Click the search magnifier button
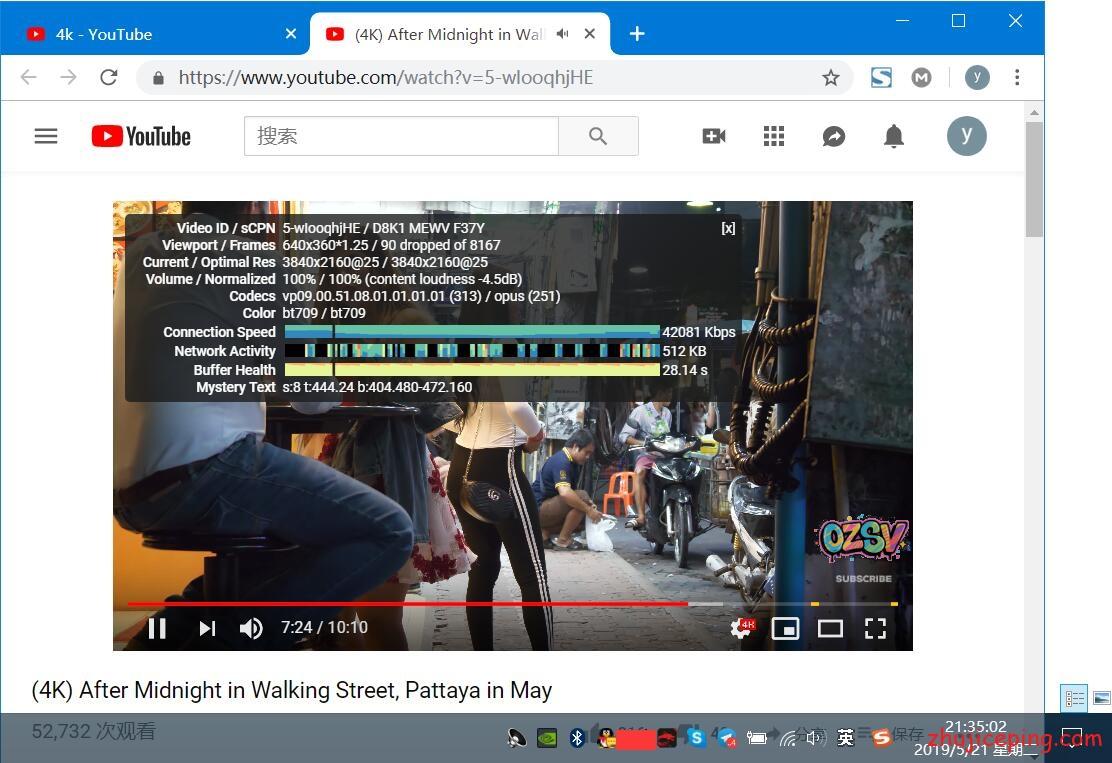Viewport: 1112px width, 763px height. pyautogui.click(x=598, y=136)
